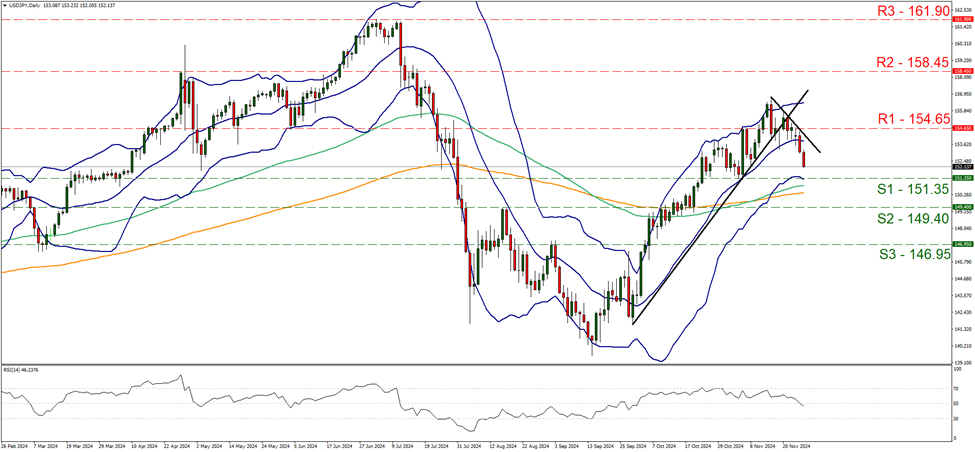This screenshot has width=975, height=452.
Task: Click the current price tag 152.137
Action: point(961,167)
